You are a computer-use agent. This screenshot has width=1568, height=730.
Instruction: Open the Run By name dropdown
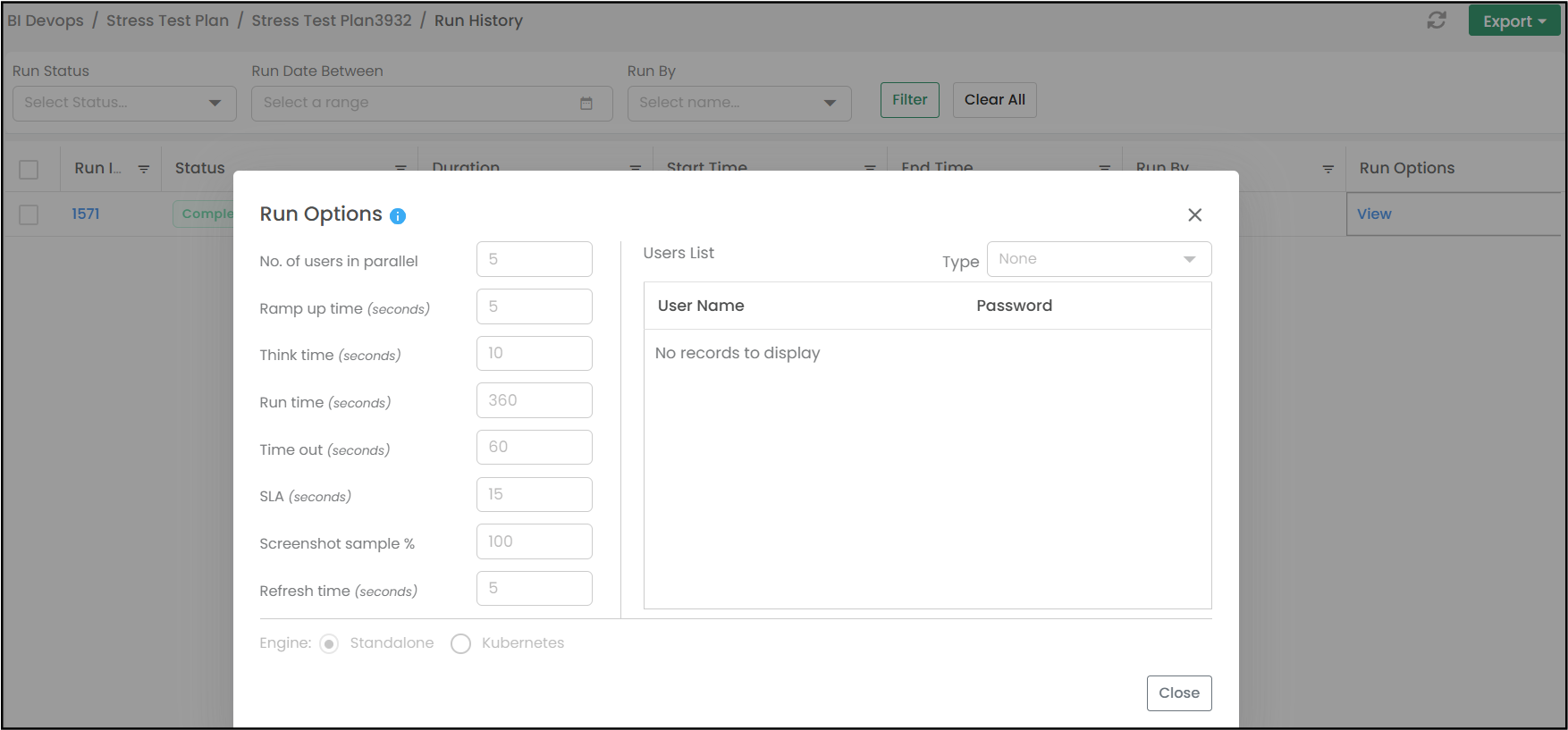click(738, 103)
